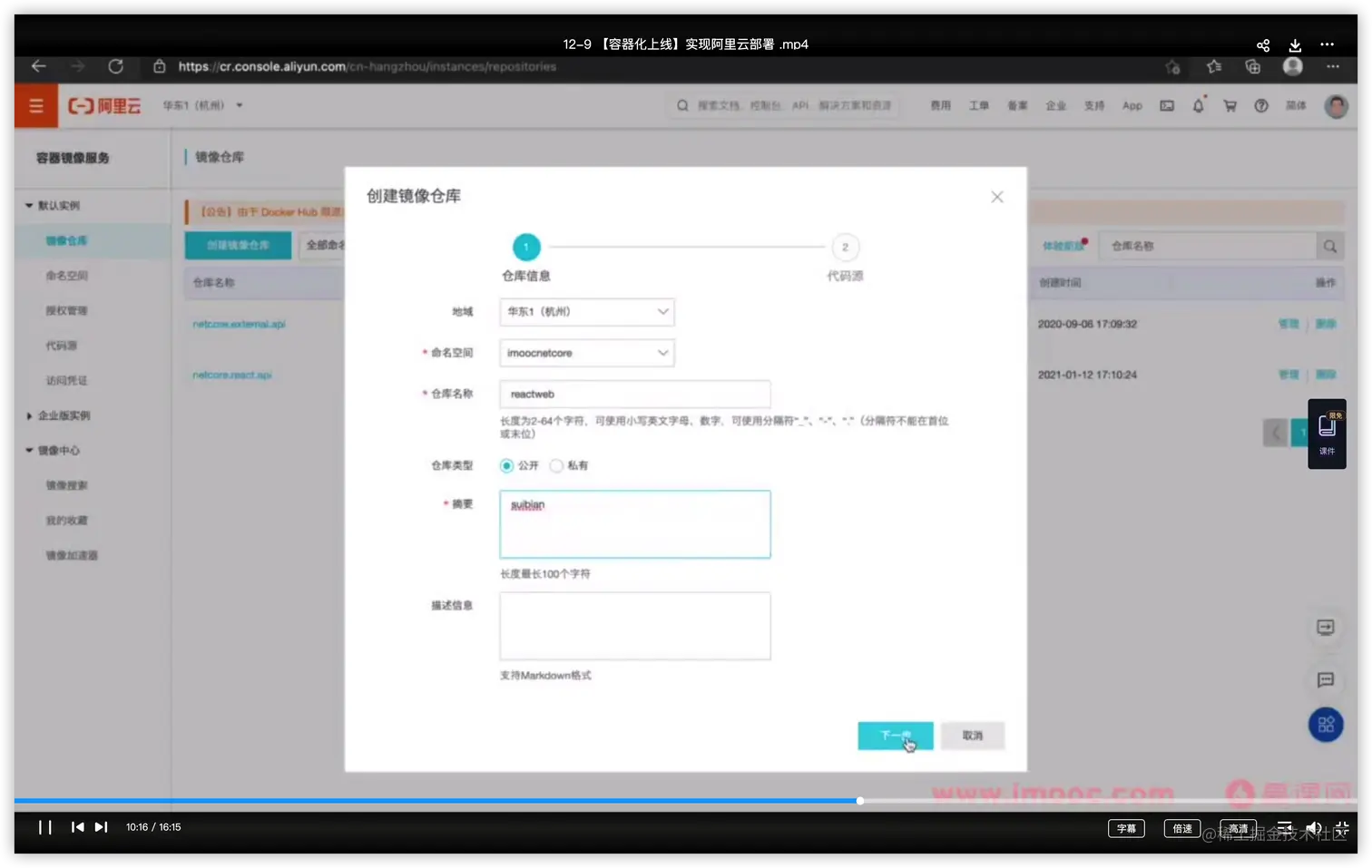
Task: Click step 2 代码源 in the wizard
Action: (845, 248)
